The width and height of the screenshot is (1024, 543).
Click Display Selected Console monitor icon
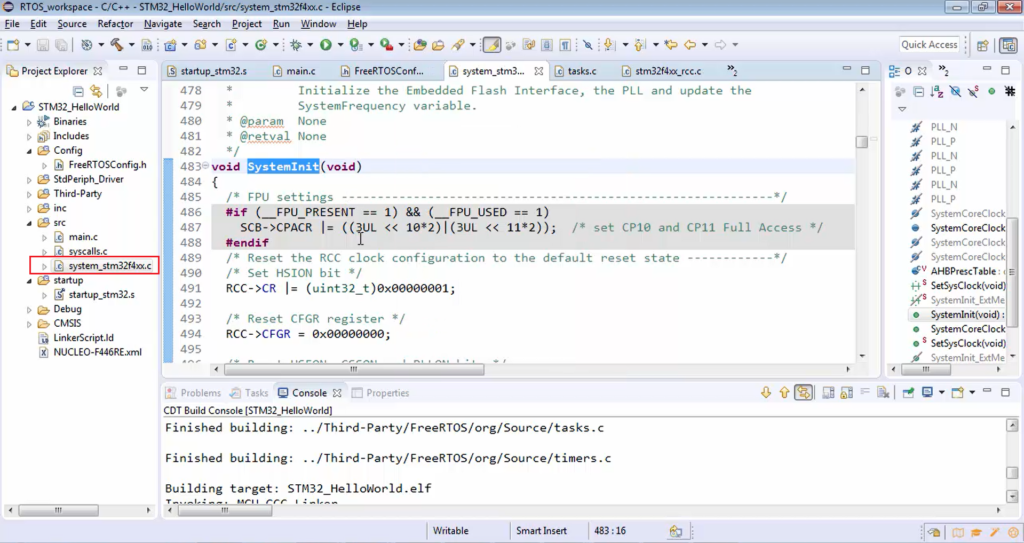(x=927, y=393)
